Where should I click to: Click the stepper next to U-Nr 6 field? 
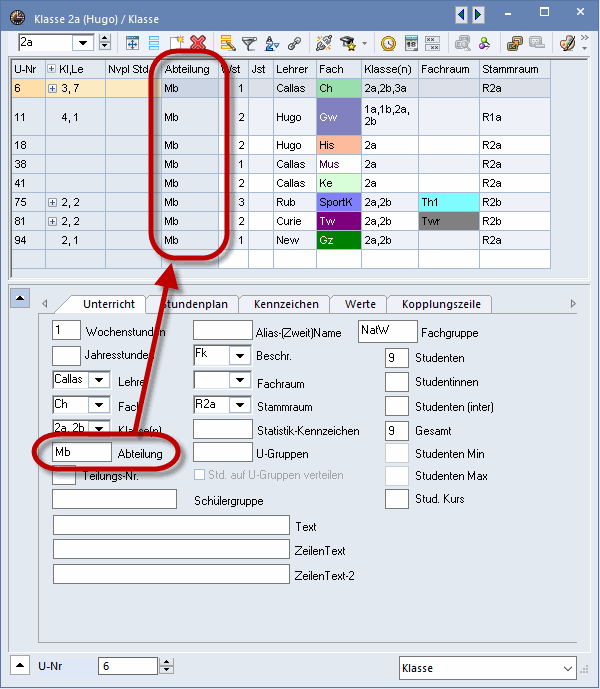pos(166,666)
